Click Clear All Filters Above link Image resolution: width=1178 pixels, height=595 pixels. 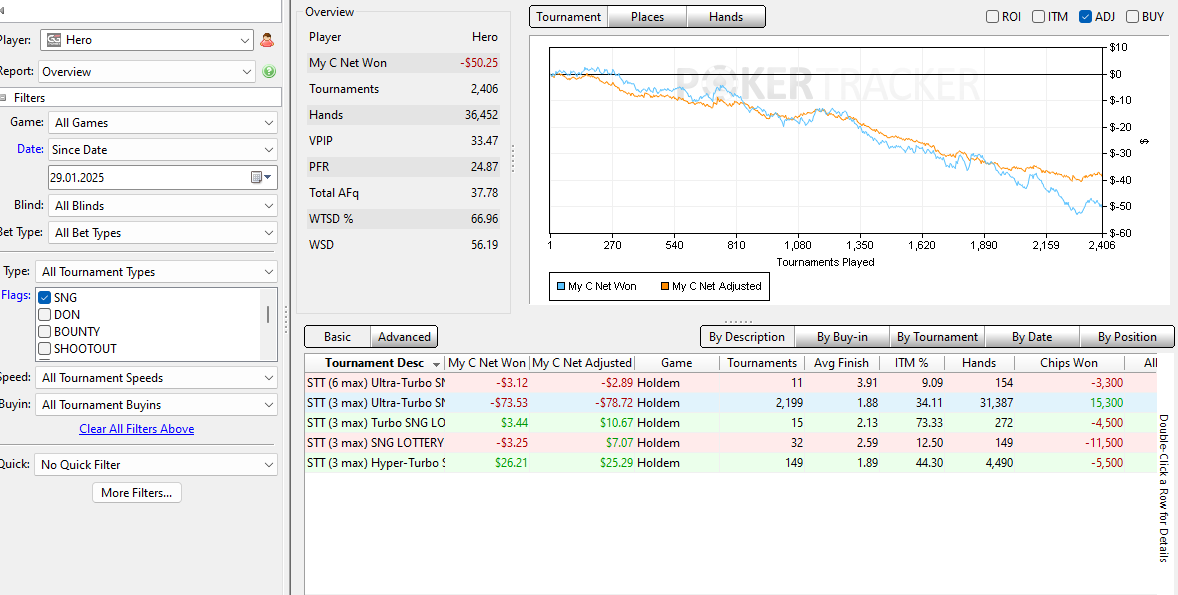click(137, 429)
